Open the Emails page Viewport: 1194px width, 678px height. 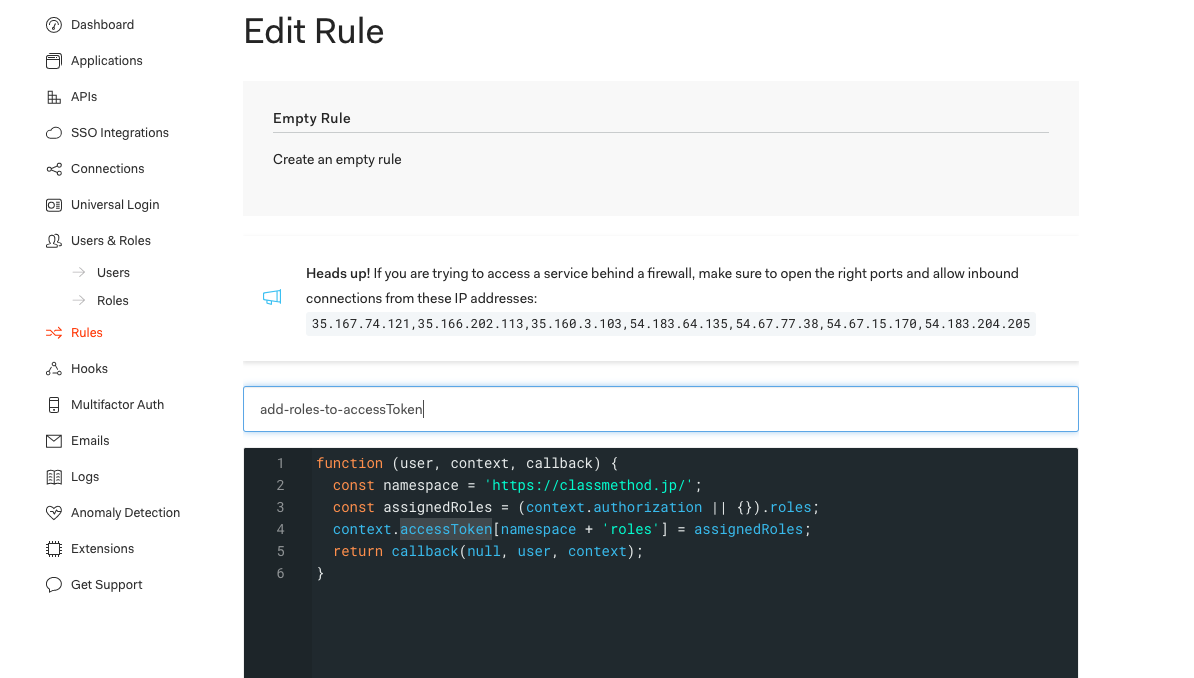click(90, 441)
